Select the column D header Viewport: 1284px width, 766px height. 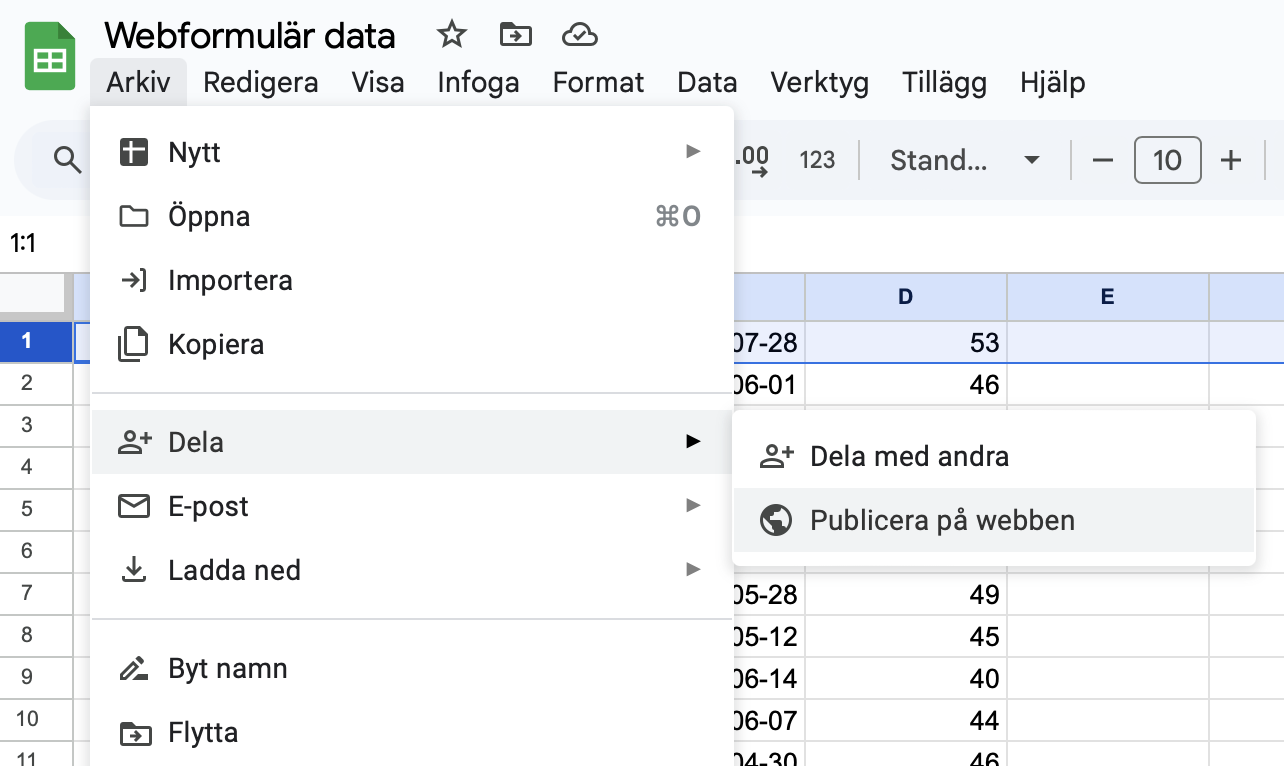905,296
